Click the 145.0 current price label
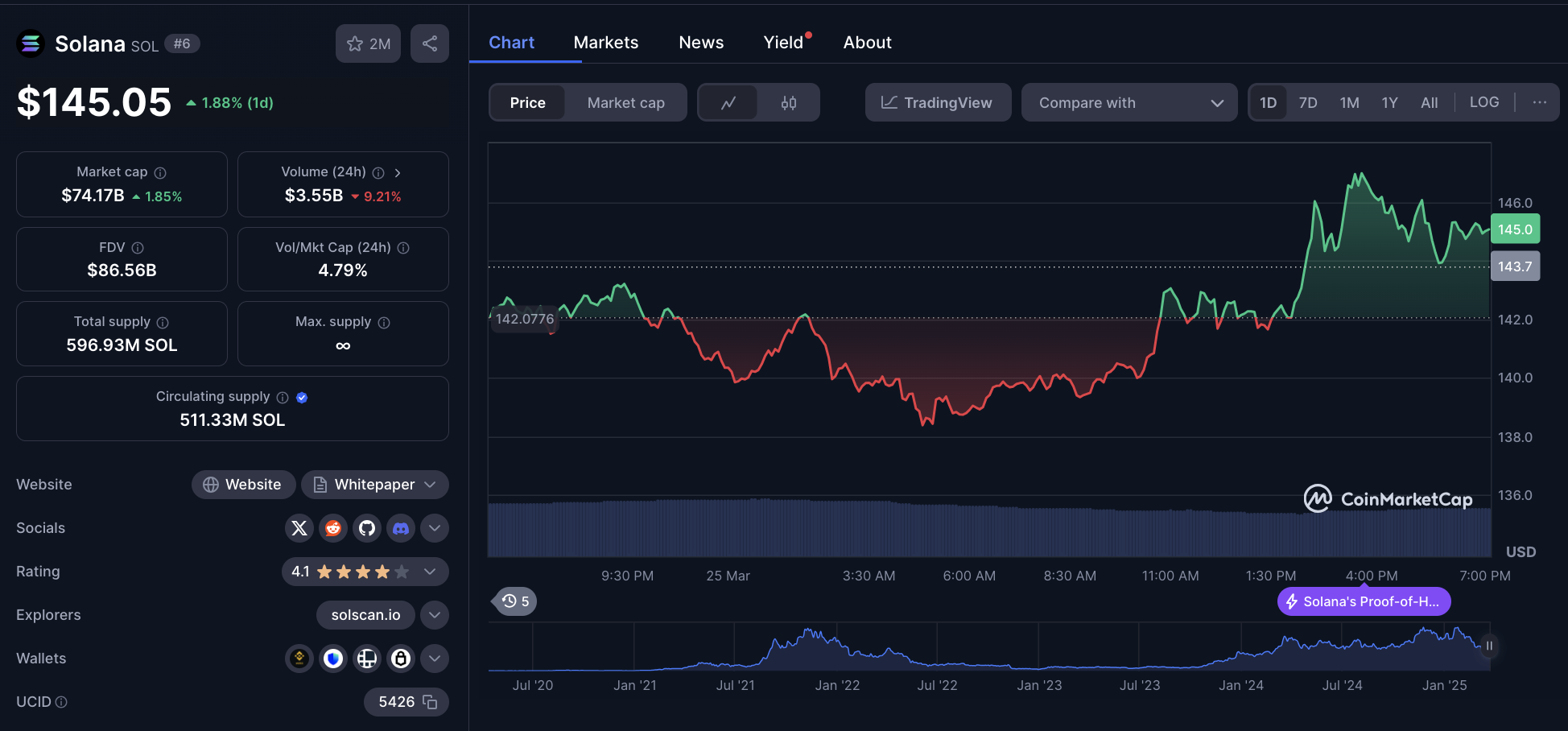Screen dimensions: 1568x731 [1515, 229]
